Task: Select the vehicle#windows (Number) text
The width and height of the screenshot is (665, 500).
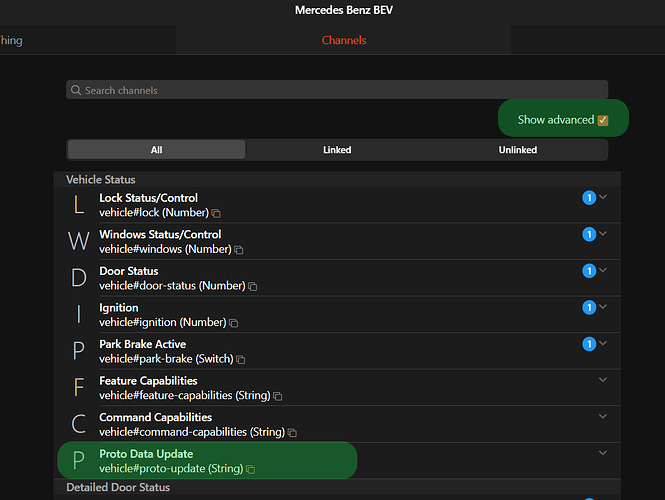Action: click(x=165, y=249)
